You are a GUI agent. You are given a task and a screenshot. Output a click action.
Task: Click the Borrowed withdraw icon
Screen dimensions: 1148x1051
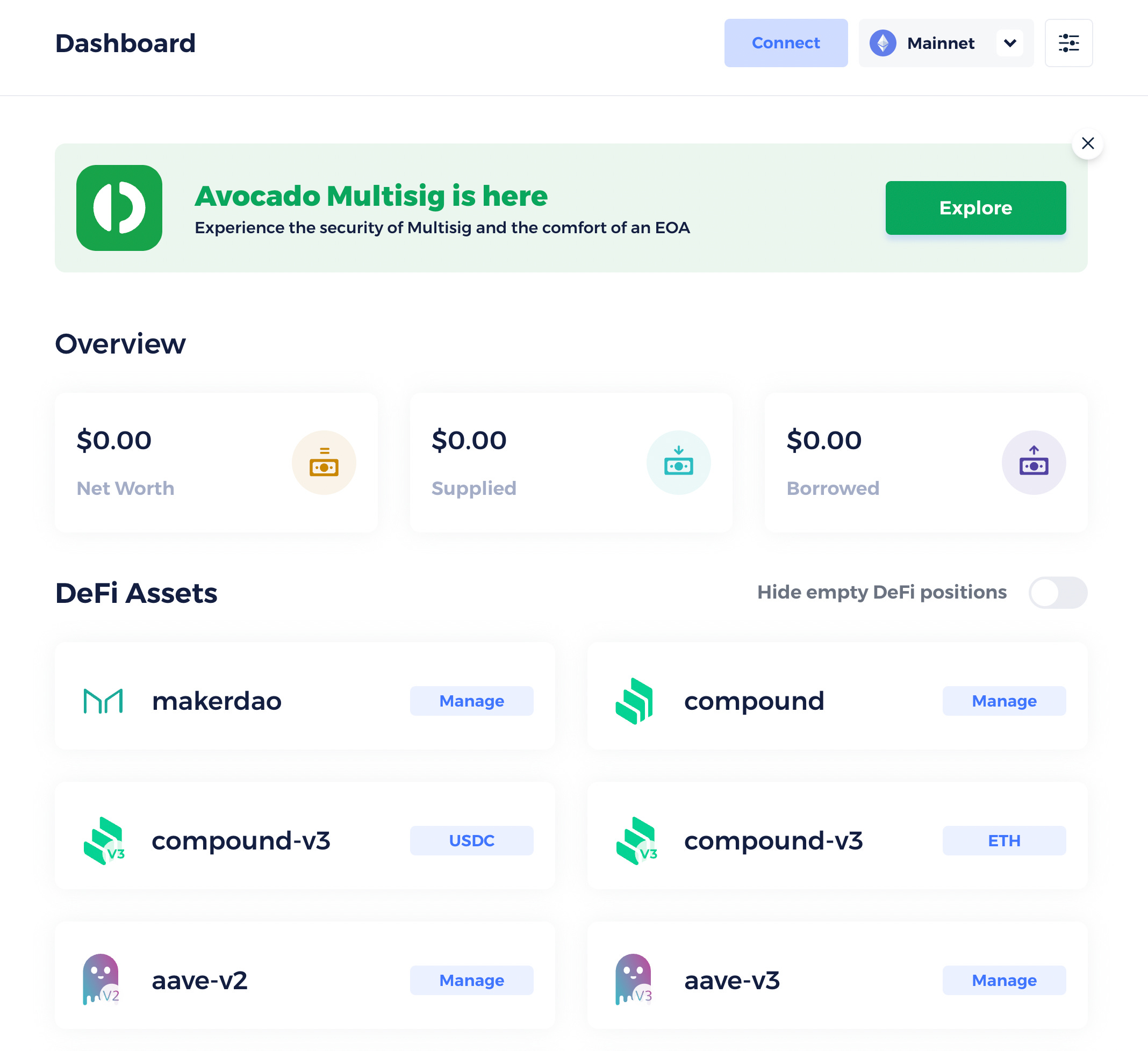coord(1033,462)
